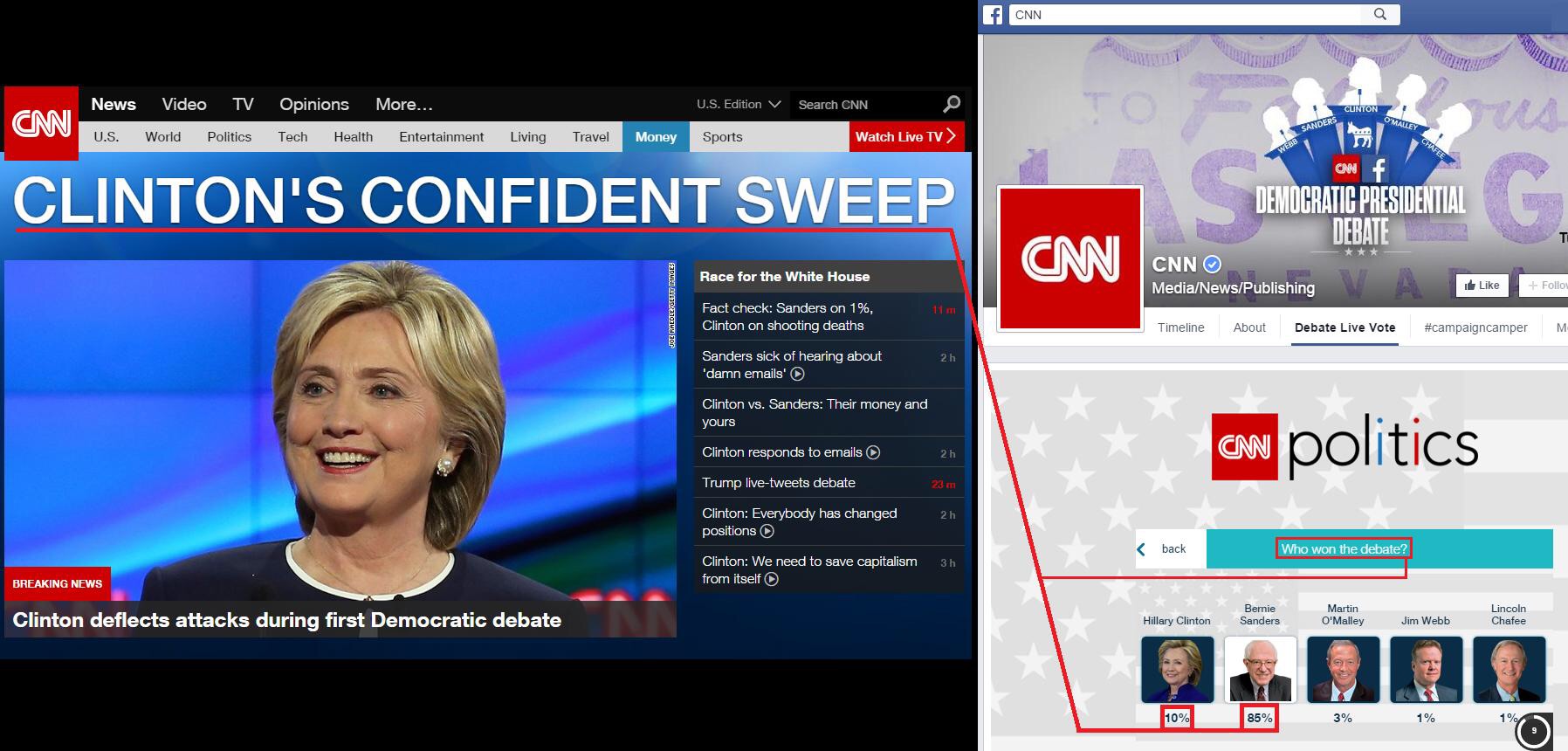Viewport: 1568px width, 751px height.
Task: Go to the Politics subsection
Action: tap(230, 137)
